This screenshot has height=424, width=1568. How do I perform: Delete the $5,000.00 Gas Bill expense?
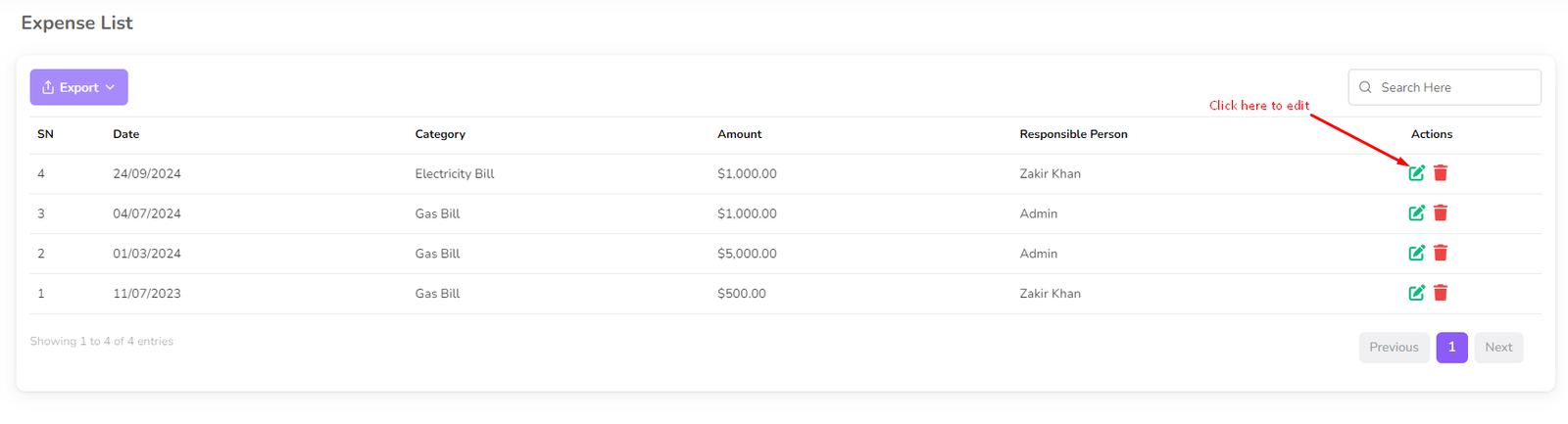click(1441, 253)
